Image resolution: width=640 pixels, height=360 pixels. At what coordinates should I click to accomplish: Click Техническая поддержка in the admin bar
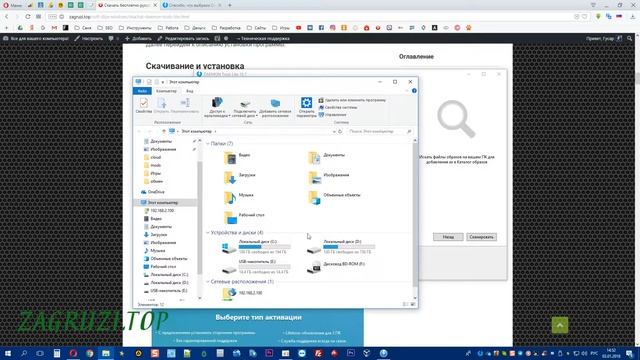click(263, 38)
